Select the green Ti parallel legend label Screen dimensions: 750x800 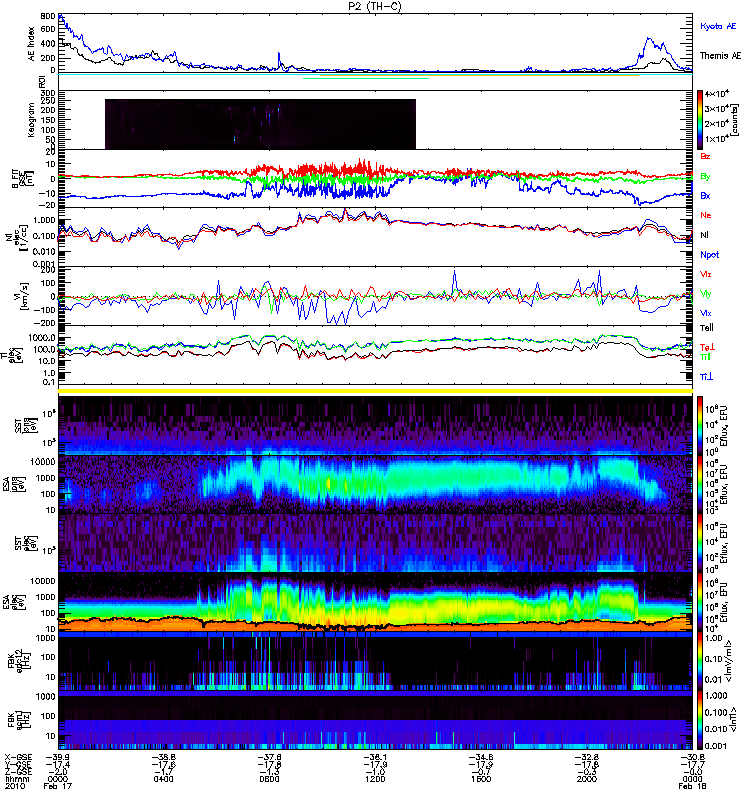[705, 357]
